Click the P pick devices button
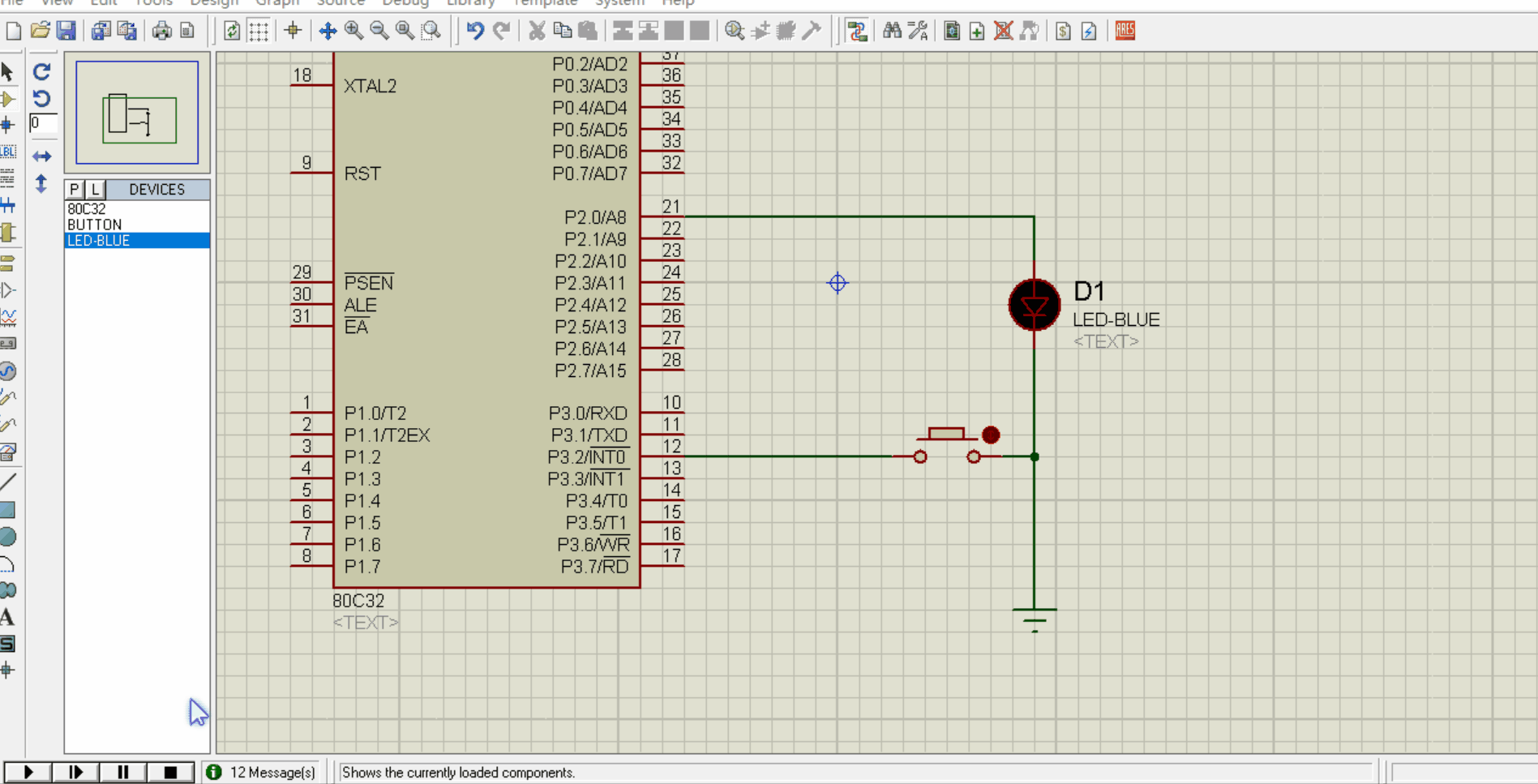Viewport: 1538px width, 784px height. coord(75,189)
